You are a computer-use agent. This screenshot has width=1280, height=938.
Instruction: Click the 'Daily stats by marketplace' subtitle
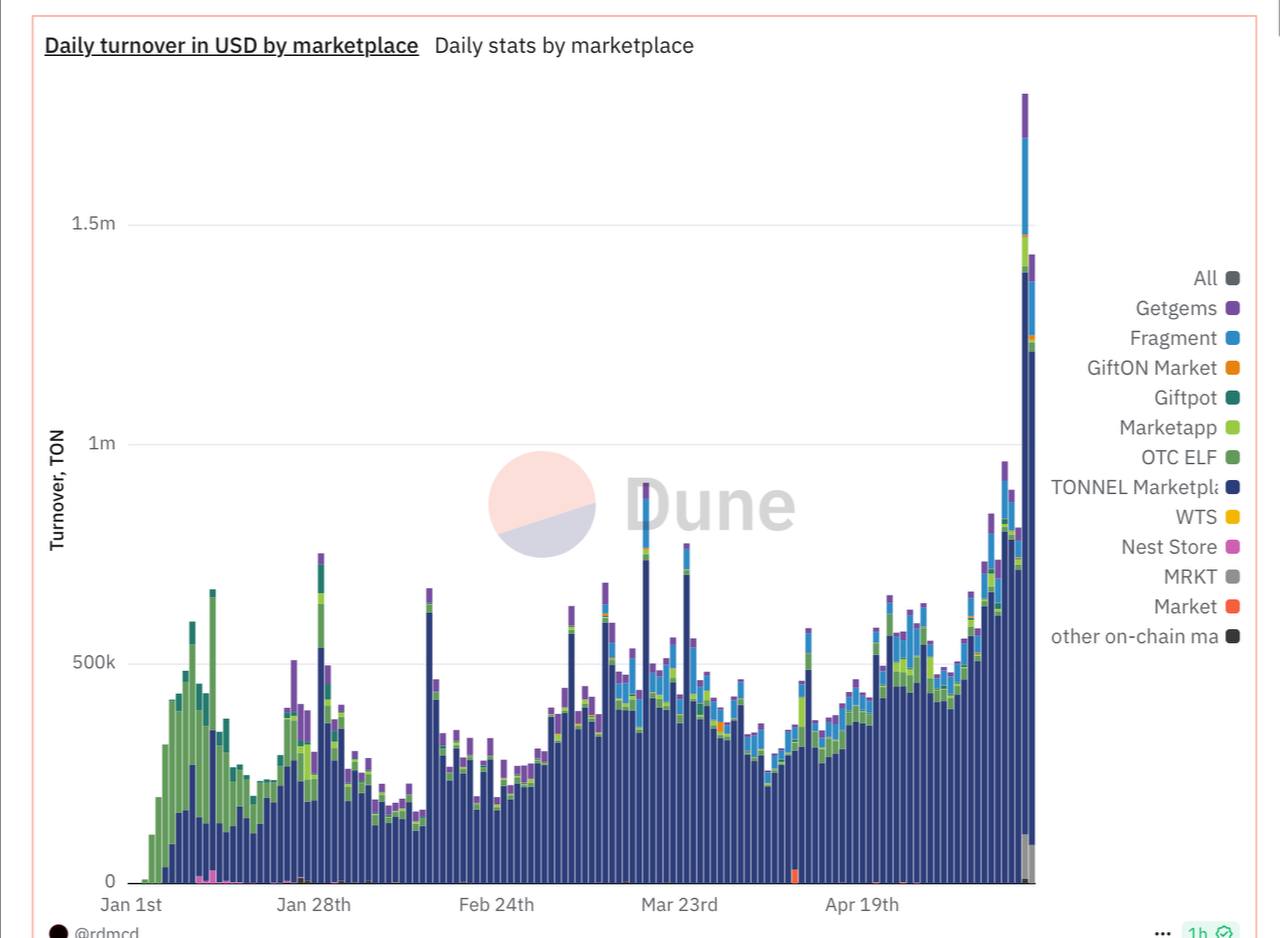[564, 46]
